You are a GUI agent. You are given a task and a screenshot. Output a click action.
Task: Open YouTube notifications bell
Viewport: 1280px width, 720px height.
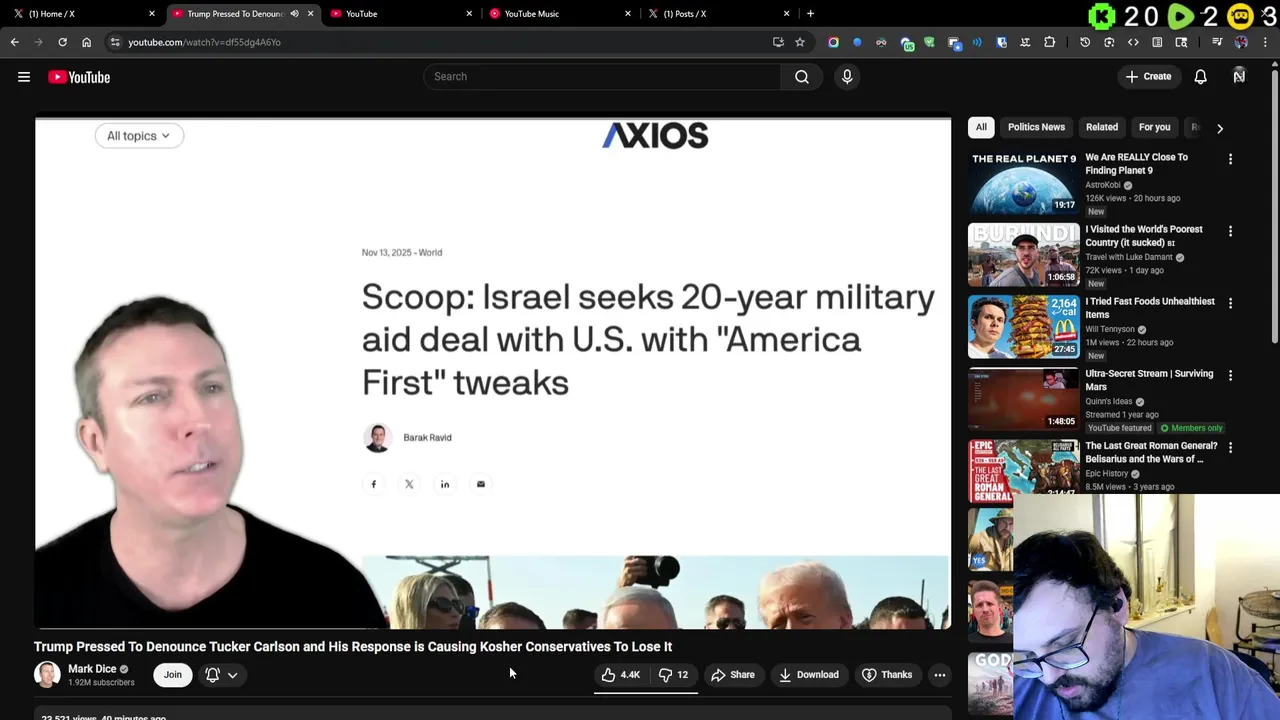pyautogui.click(x=1201, y=77)
